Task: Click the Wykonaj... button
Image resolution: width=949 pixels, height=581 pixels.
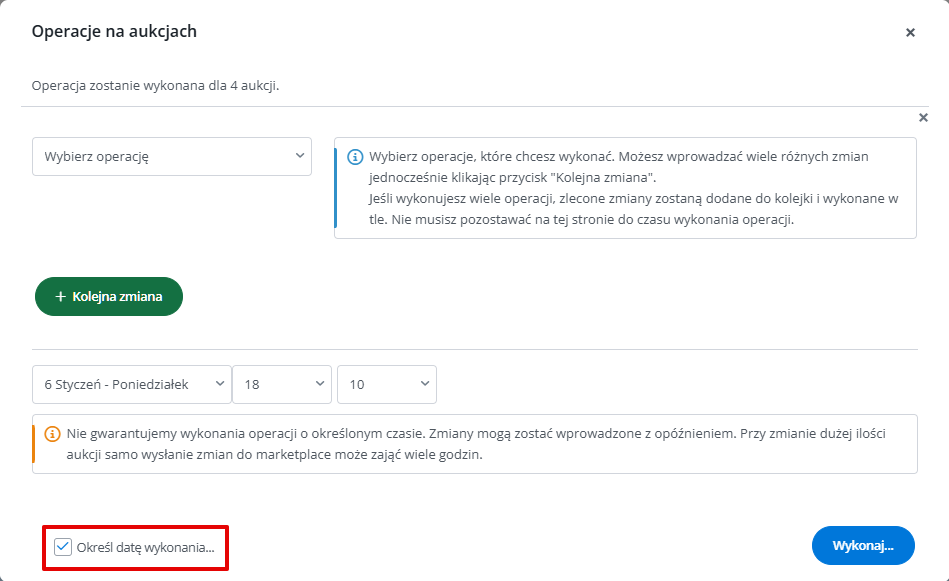Action: click(x=863, y=545)
